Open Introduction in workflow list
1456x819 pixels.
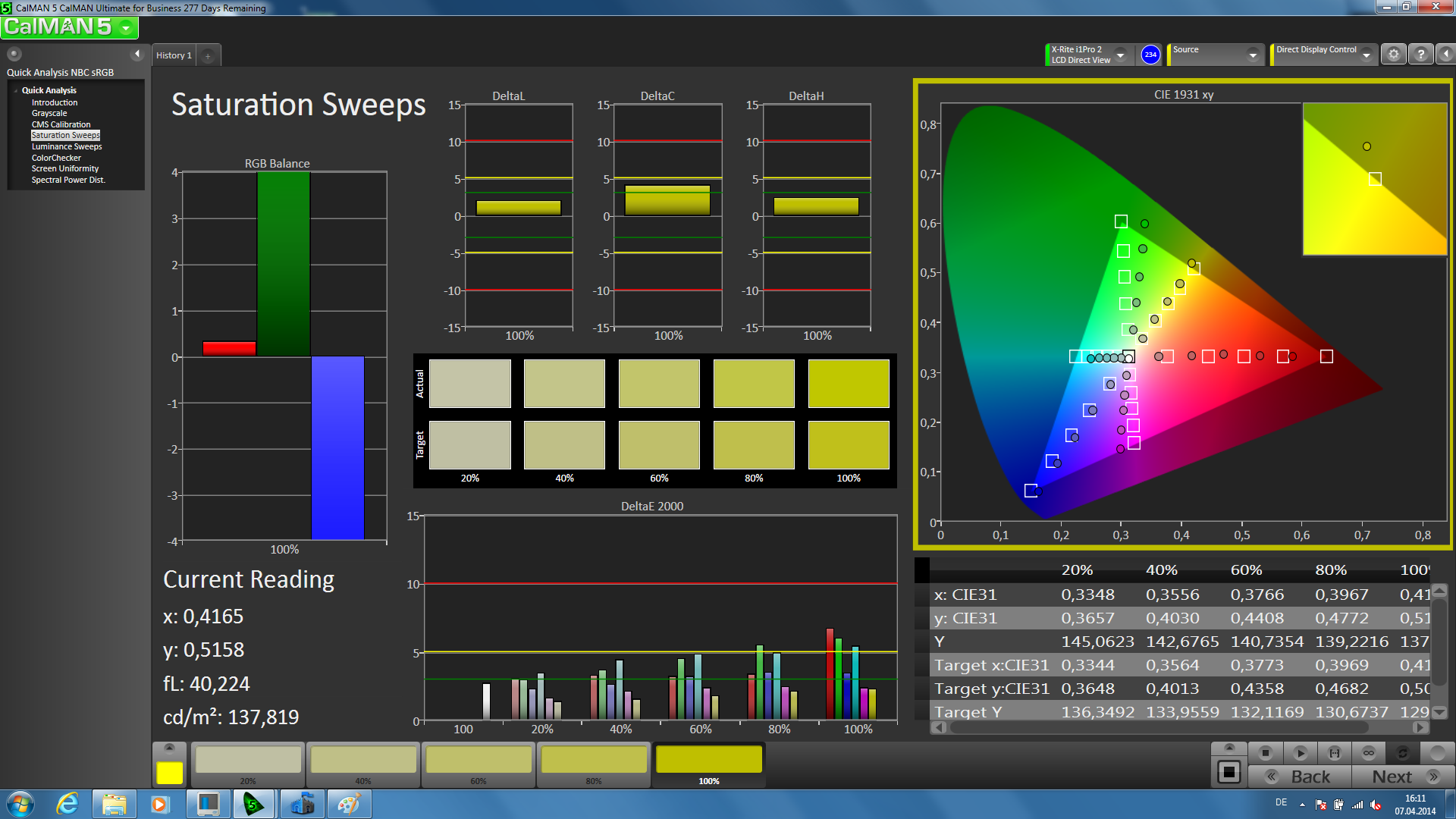click(x=55, y=102)
